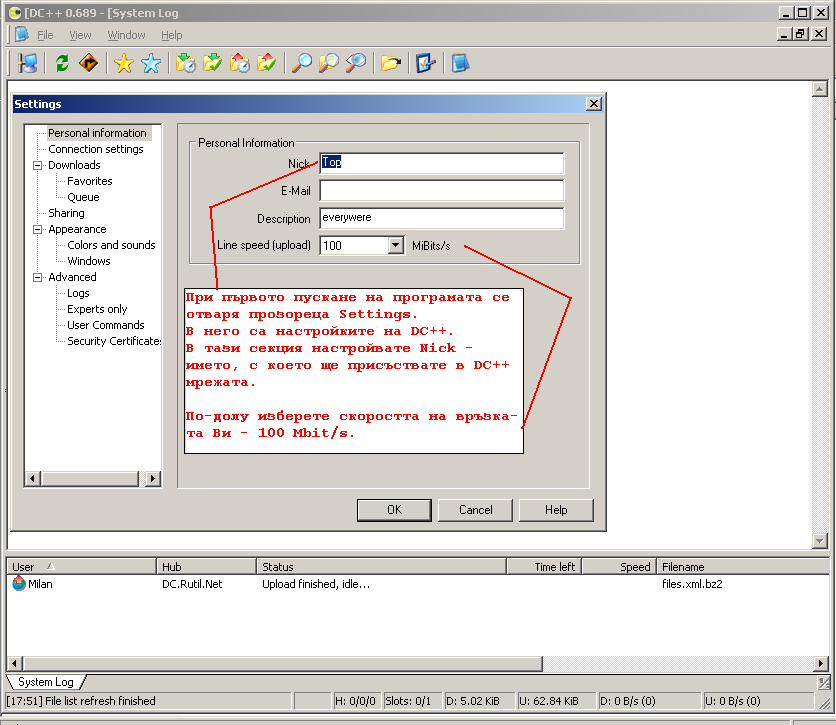
Task: Click the orange Follow redirect icon
Action: pyautogui.click(x=89, y=63)
